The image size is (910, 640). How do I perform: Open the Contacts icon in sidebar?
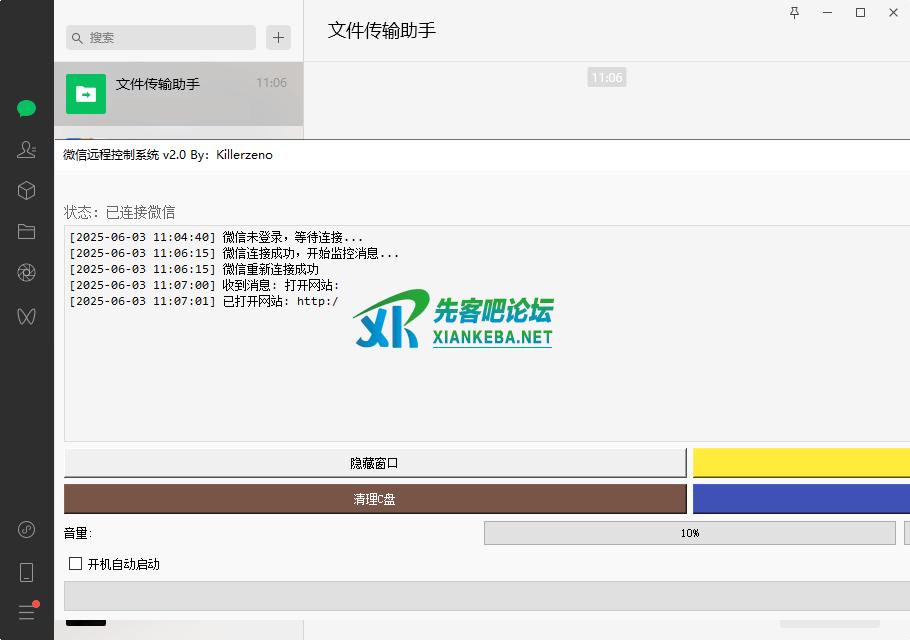(x=26, y=150)
